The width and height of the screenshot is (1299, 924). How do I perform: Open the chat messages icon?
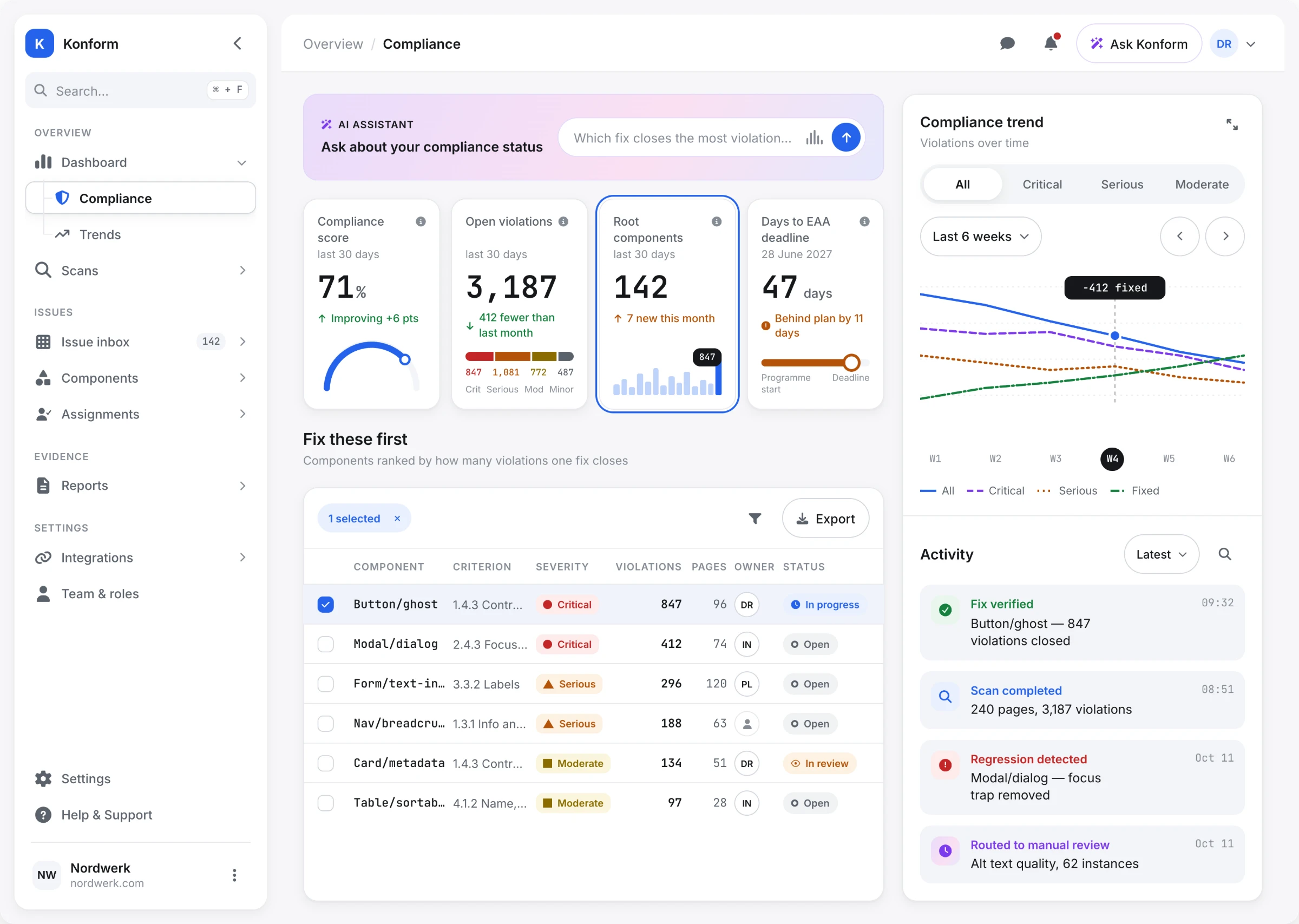(x=1007, y=44)
